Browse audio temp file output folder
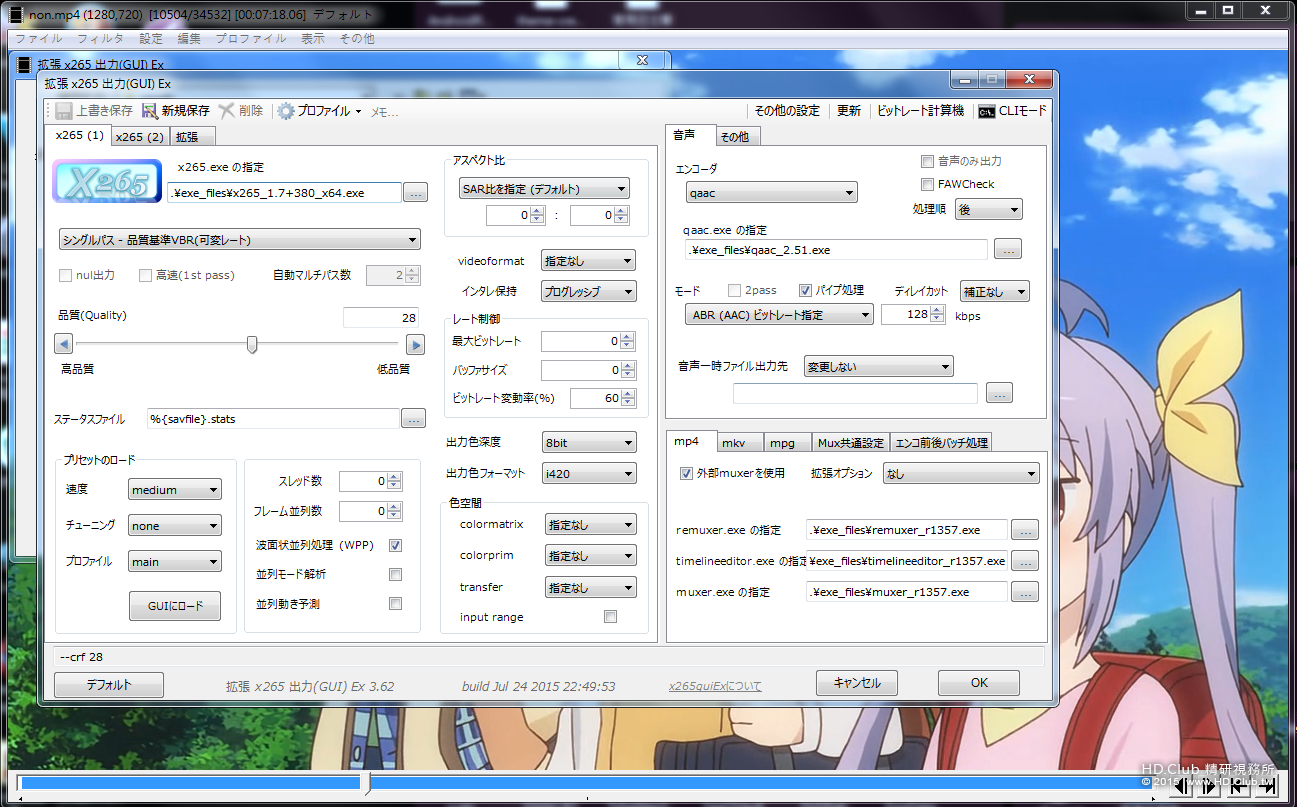 [999, 393]
